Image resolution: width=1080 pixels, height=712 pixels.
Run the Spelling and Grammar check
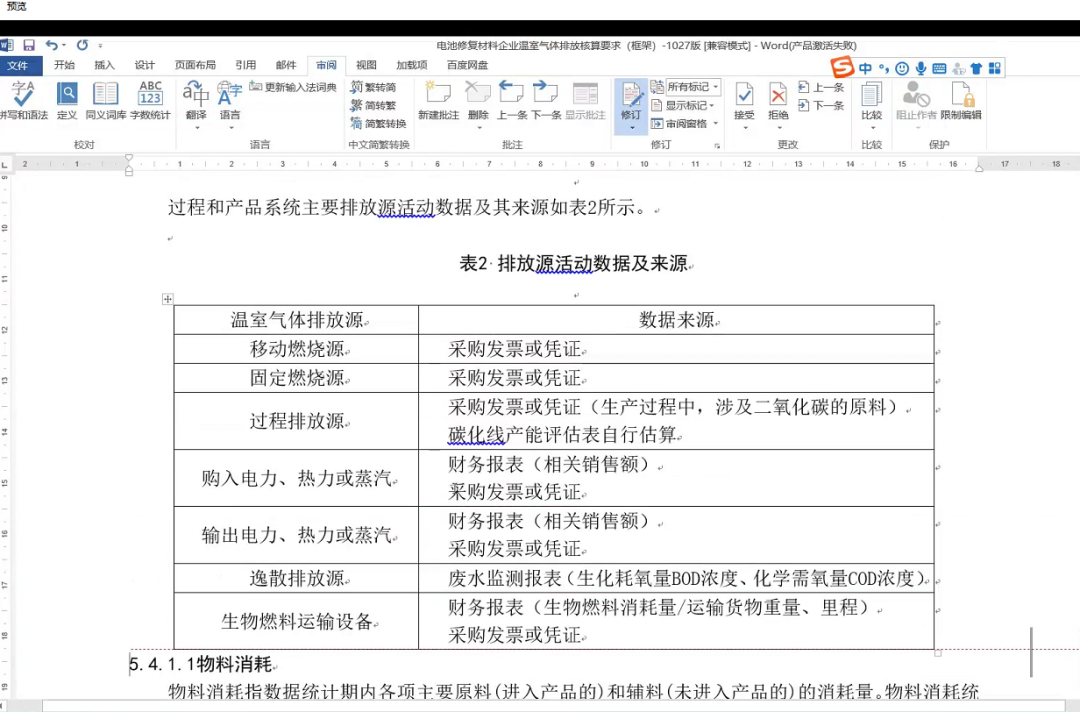[22, 98]
